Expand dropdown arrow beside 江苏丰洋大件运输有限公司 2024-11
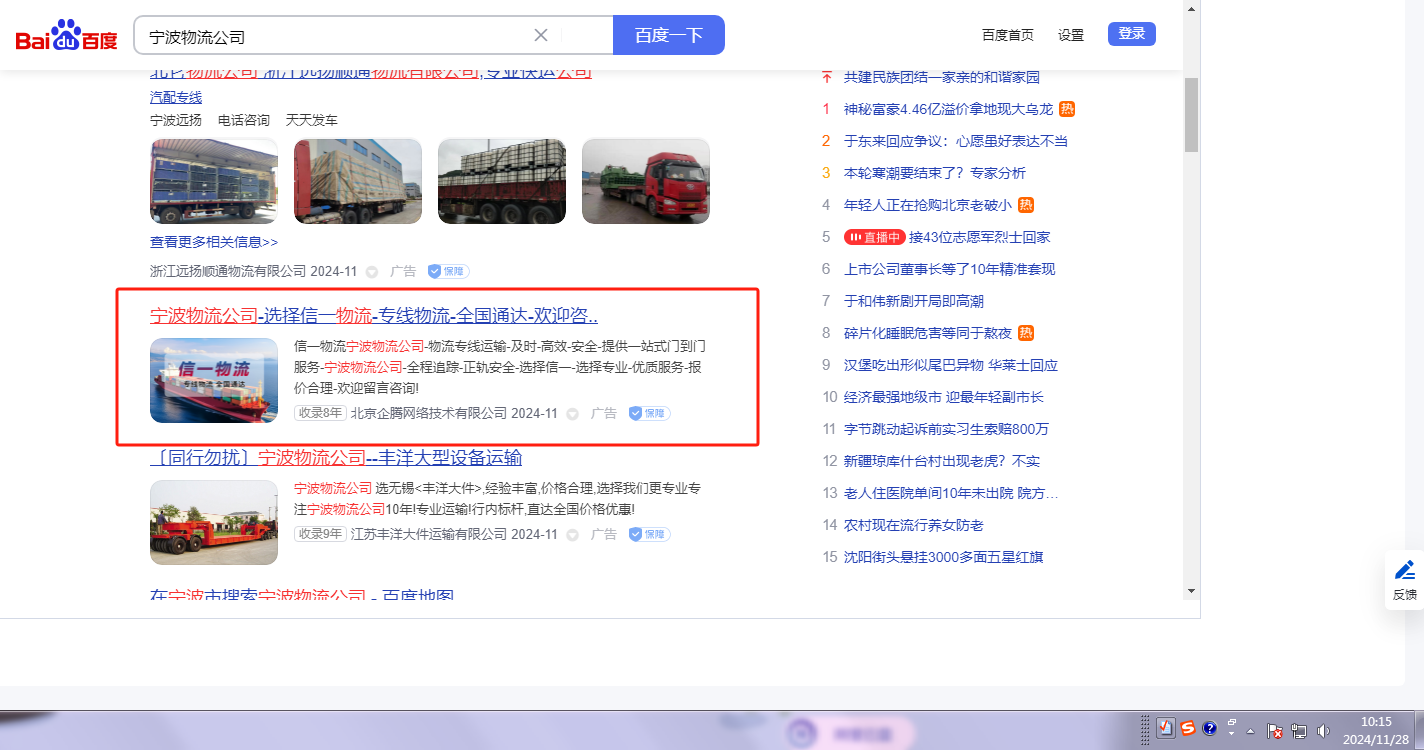The image size is (1424, 750). (573, 535)
